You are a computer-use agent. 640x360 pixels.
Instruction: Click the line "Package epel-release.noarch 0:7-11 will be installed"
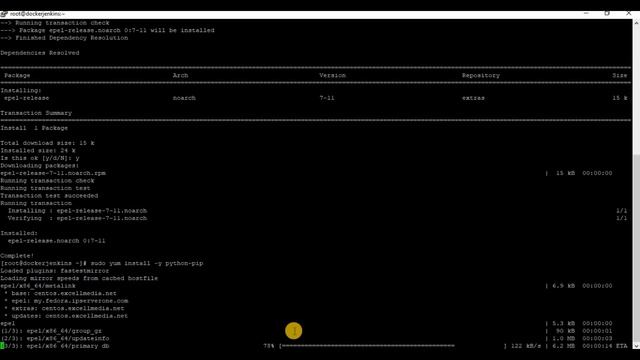click(107, 30)
